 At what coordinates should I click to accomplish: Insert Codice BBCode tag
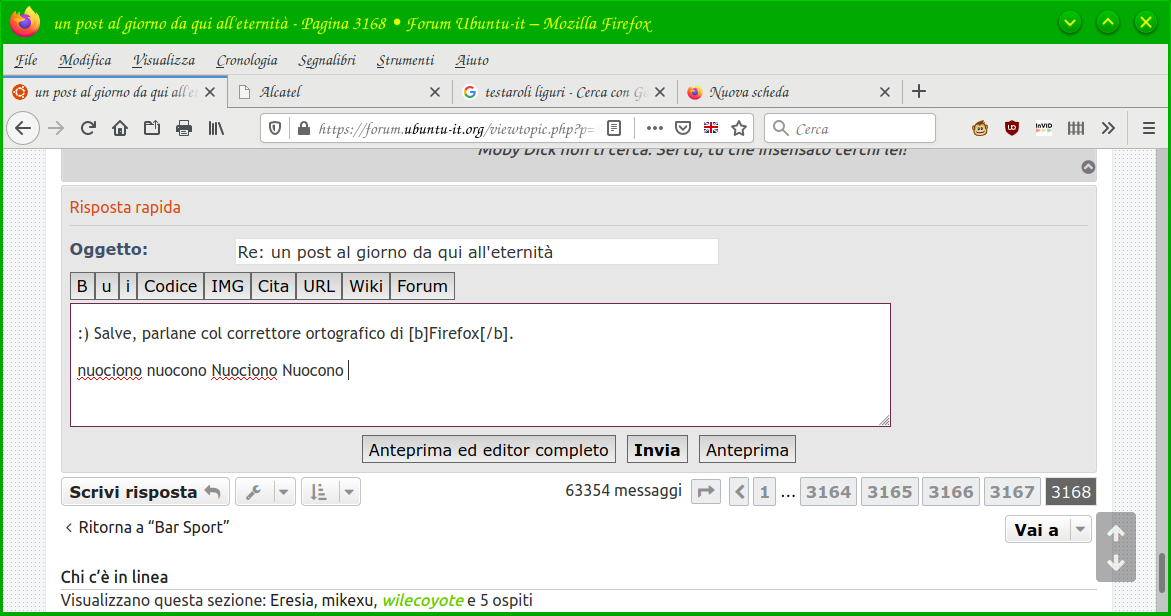[x=170, y=286]
